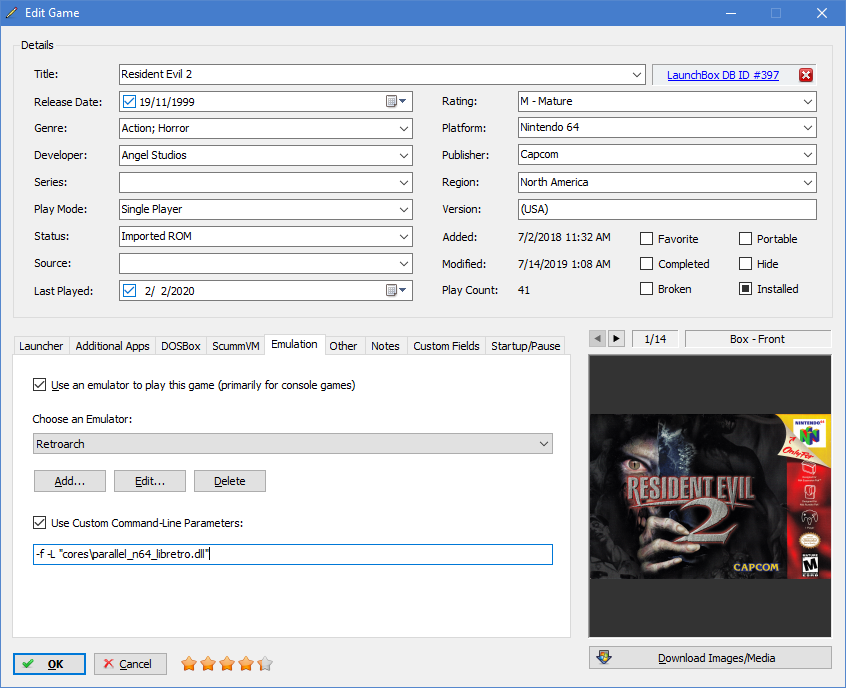Switch to the Other tab
Screen dimensions: 846x688
[343, 346]
